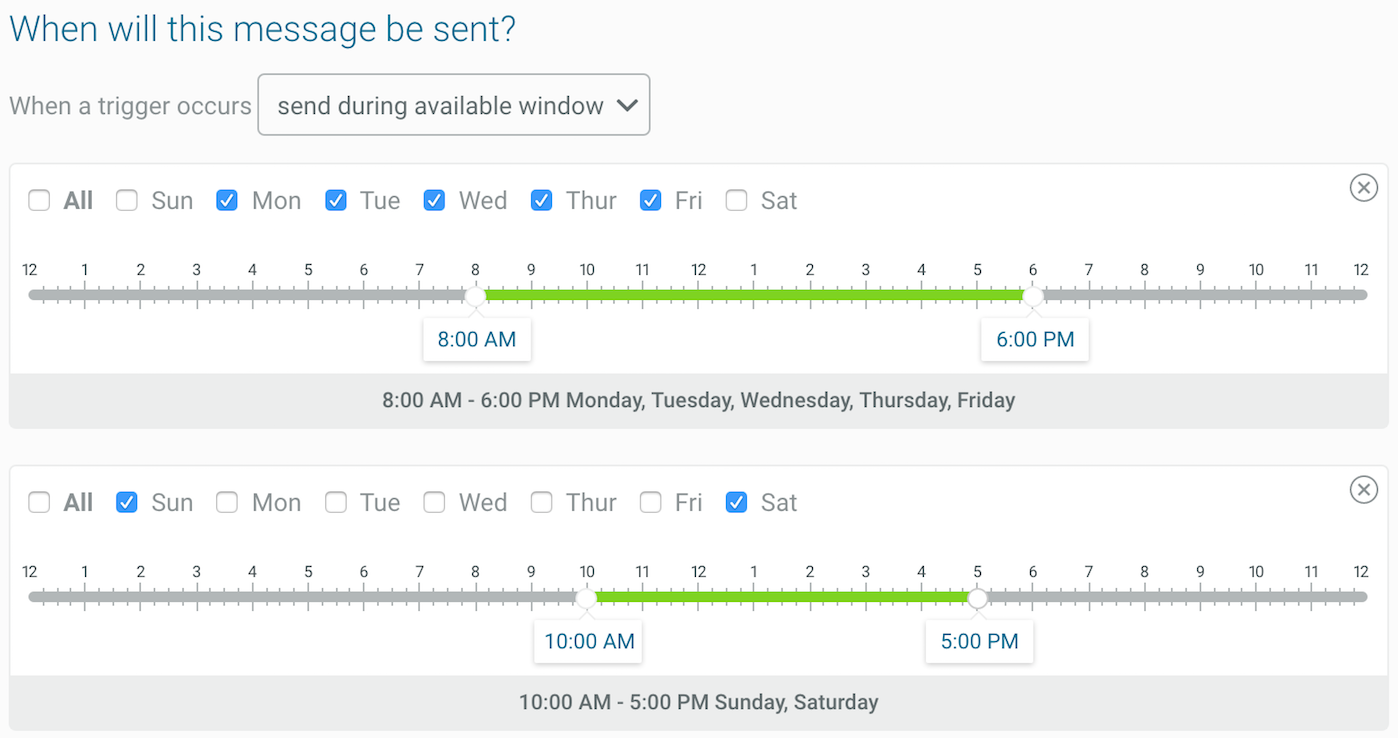Uncheck Mon in the first schedule

[x=227, y=201]
